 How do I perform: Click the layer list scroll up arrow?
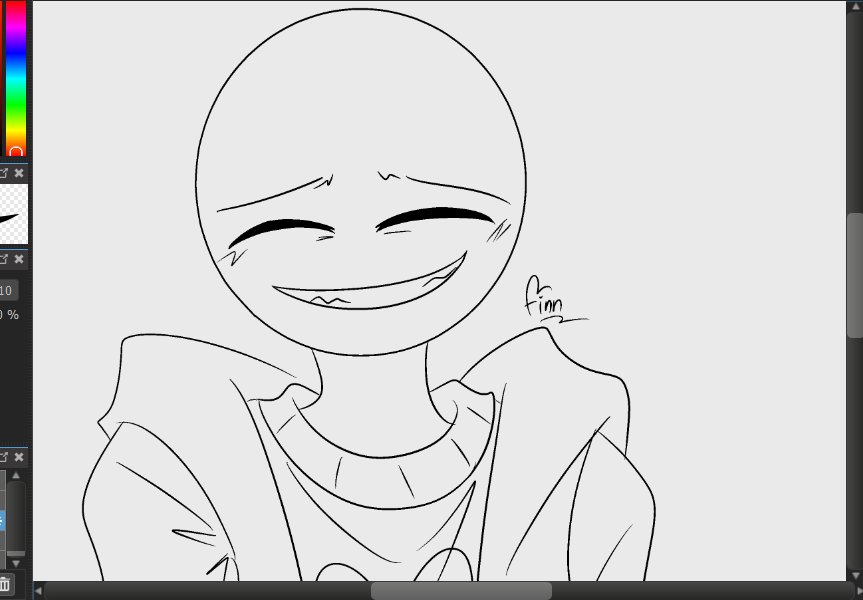(x=16, y=476)
